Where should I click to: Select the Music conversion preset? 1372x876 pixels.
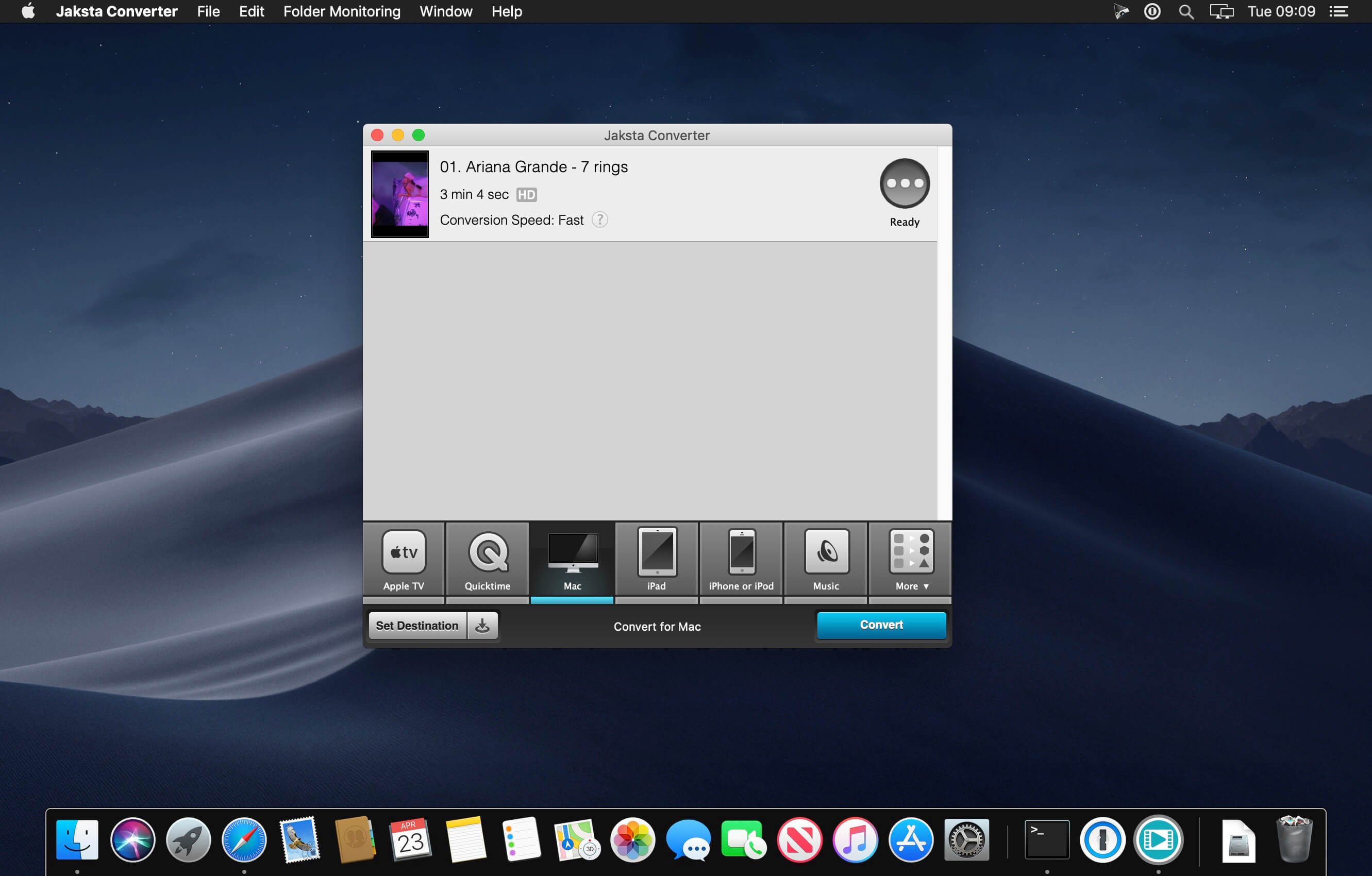tap(826, 559)
